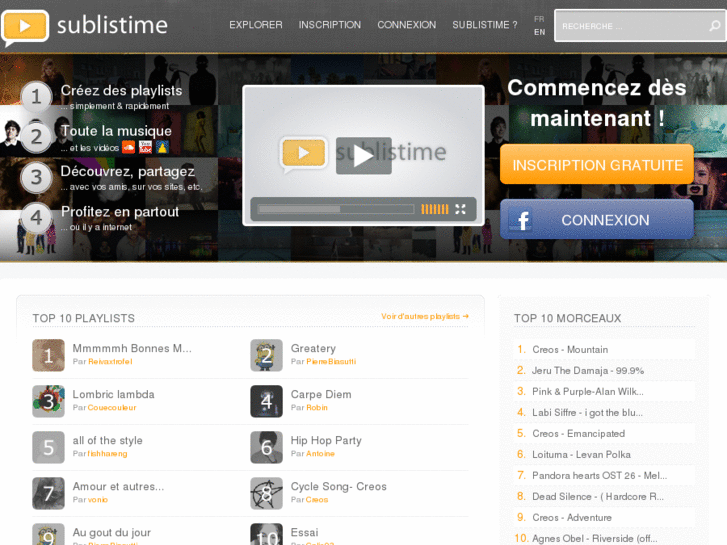Toggle fullscreen on the video player

click(x=460, y=209)
